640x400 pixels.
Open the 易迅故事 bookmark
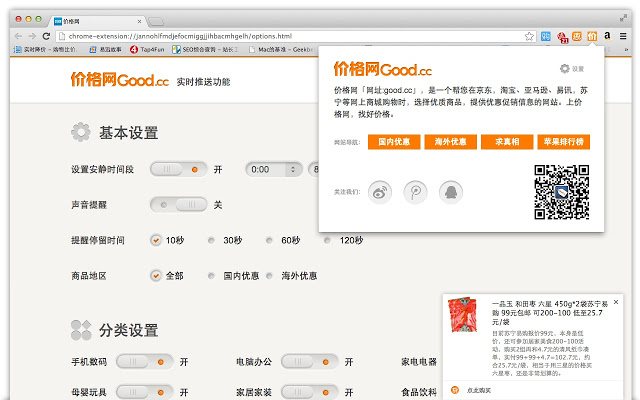pos(105,49)
